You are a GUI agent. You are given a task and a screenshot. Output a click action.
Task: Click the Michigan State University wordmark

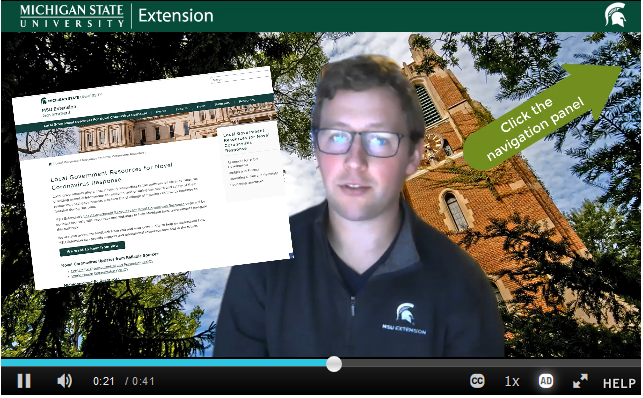[72, 16]
